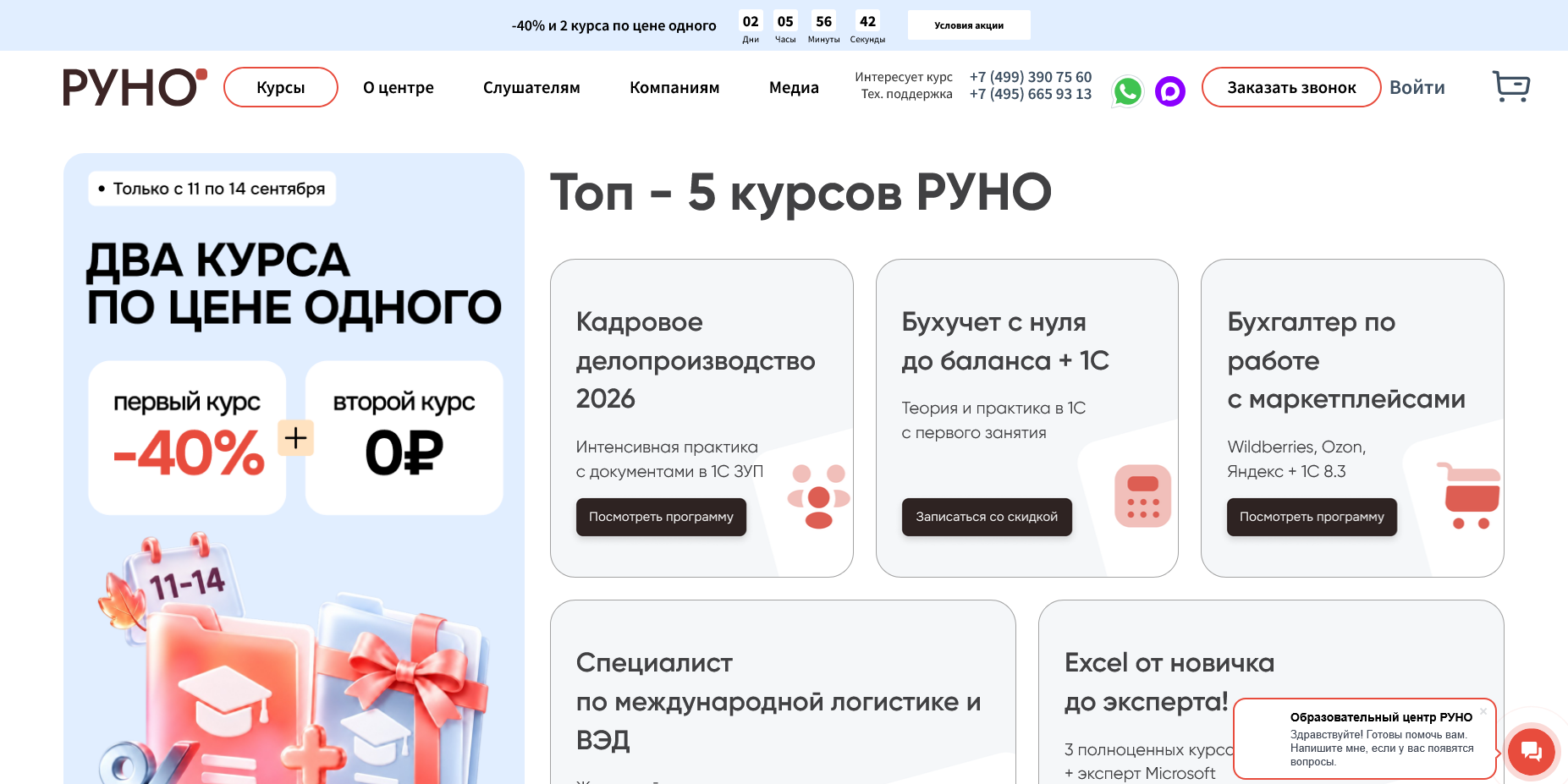Open the red live chat bubble
The height and width of the screenshot is (784, 1568).
[x=1531, y=750]
